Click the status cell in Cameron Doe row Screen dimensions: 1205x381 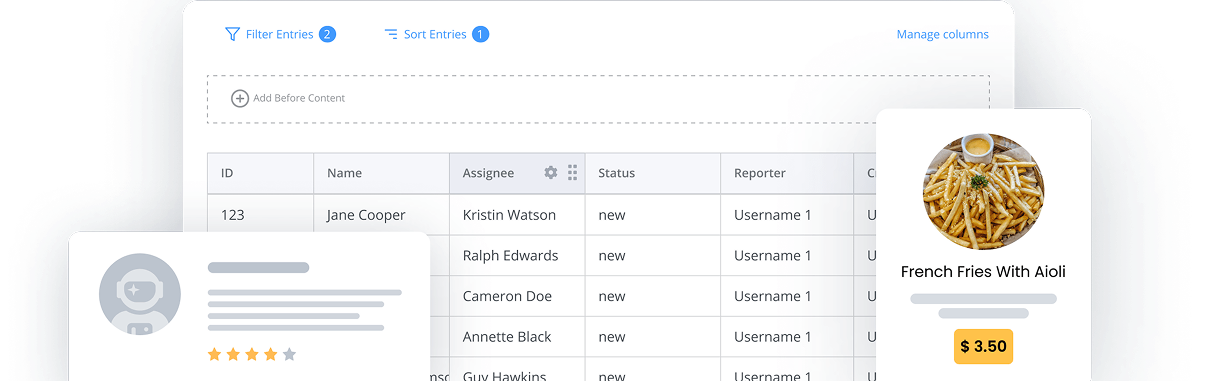point(653,296)
